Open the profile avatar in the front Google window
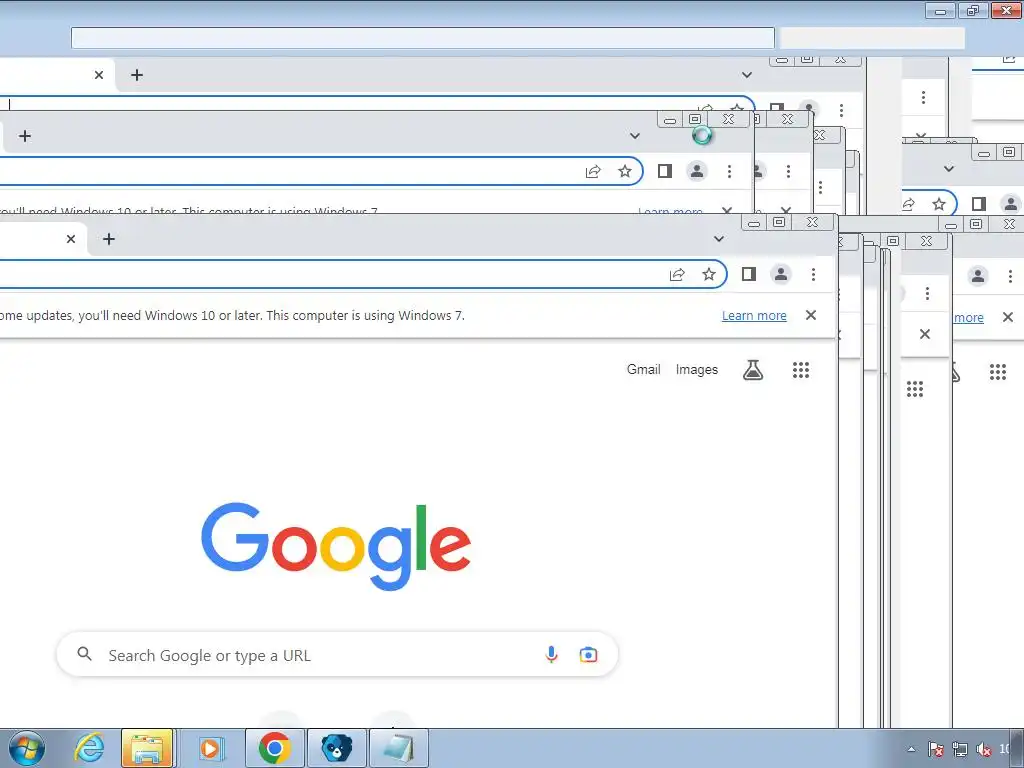1024x768 pixels. pyautogui.click(x=781, y=274)
